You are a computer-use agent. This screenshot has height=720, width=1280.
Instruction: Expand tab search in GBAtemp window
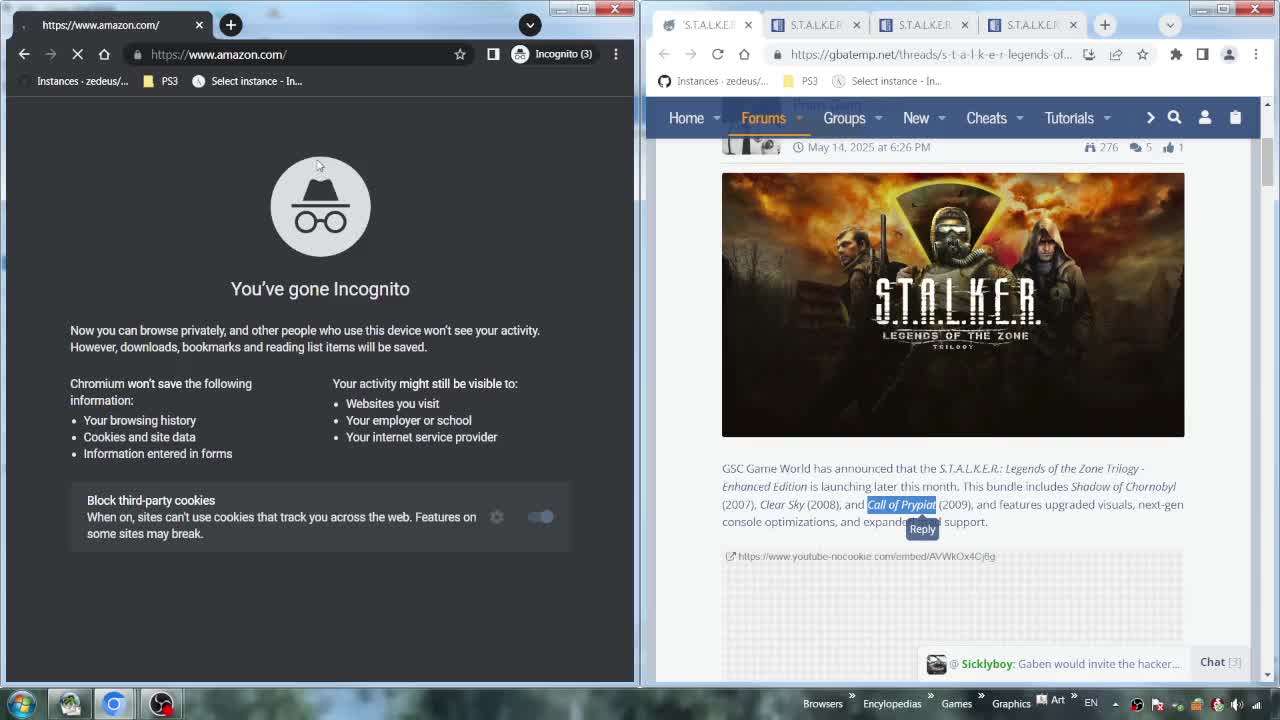1170,25
